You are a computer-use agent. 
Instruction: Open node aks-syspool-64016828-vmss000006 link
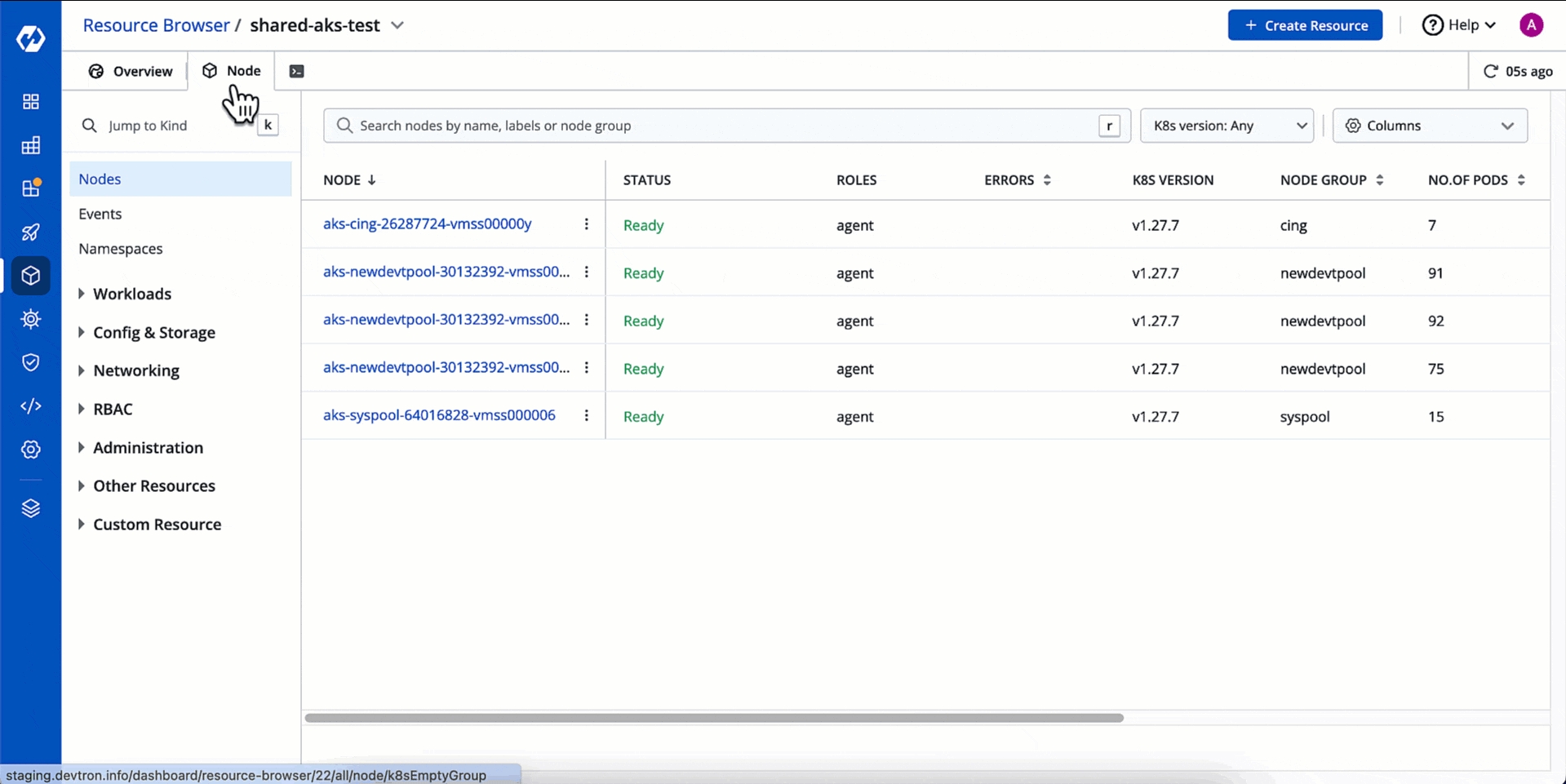[439, 414]
